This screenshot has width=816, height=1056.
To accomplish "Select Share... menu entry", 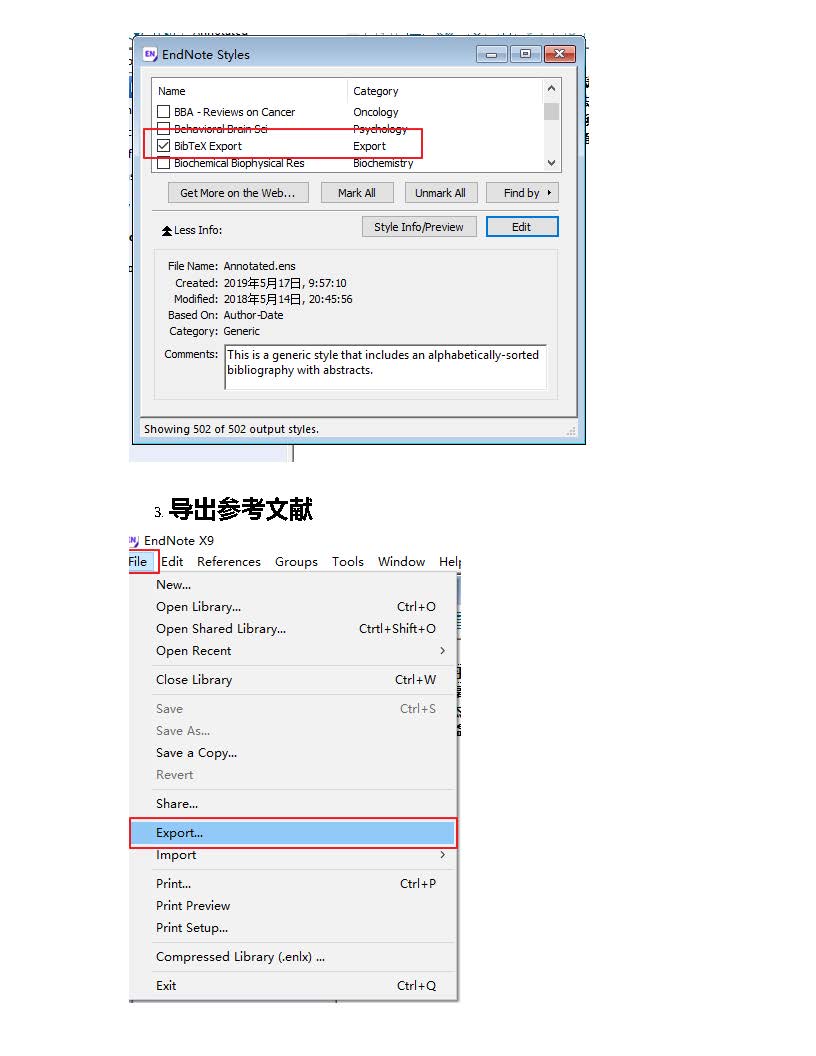I will click(x=293, y=804).
